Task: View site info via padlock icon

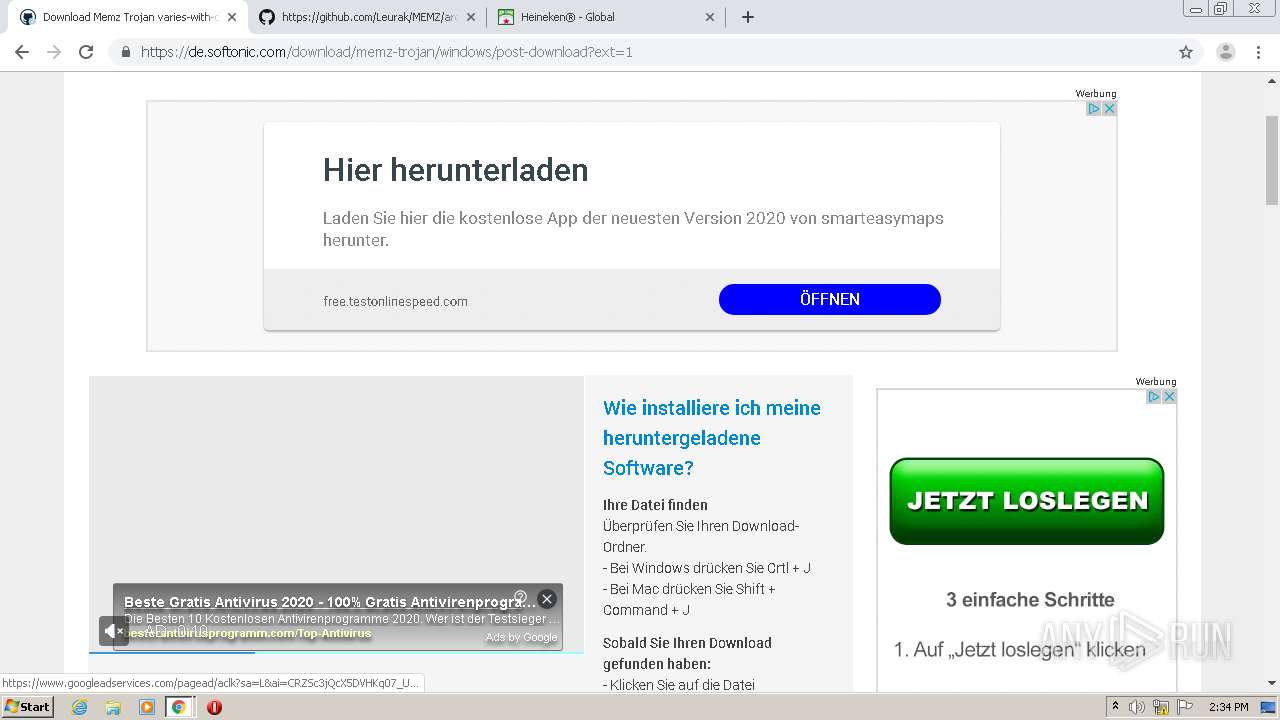Action: click(125, 52)
